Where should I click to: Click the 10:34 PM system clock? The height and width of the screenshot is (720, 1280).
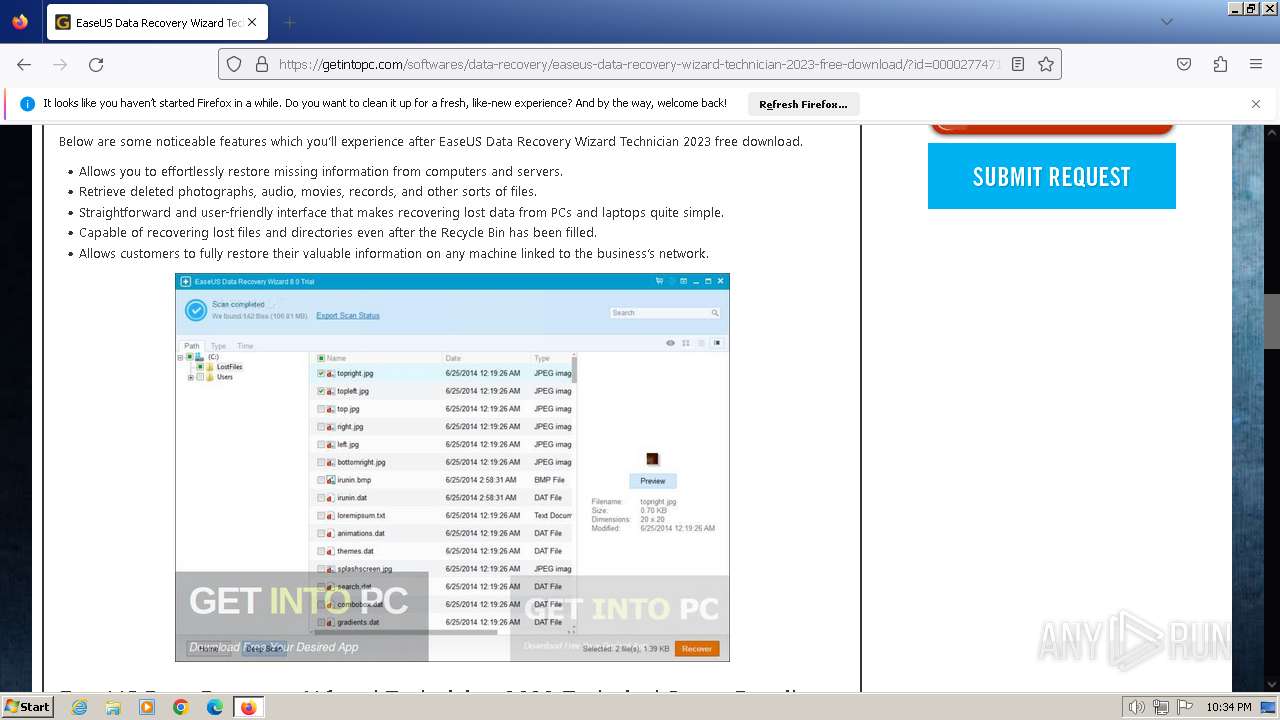coord(1229,707)
